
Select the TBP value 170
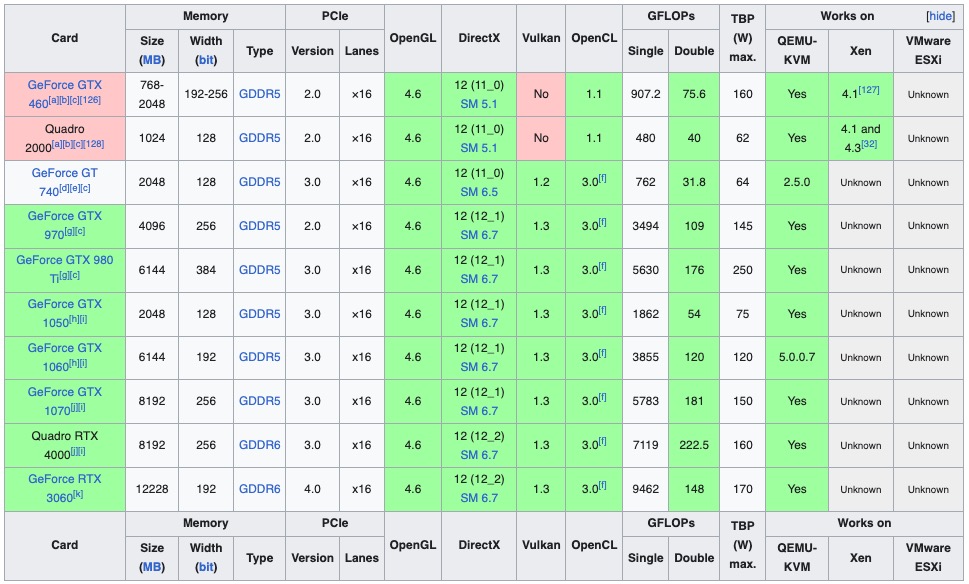[x=742, y=489]
